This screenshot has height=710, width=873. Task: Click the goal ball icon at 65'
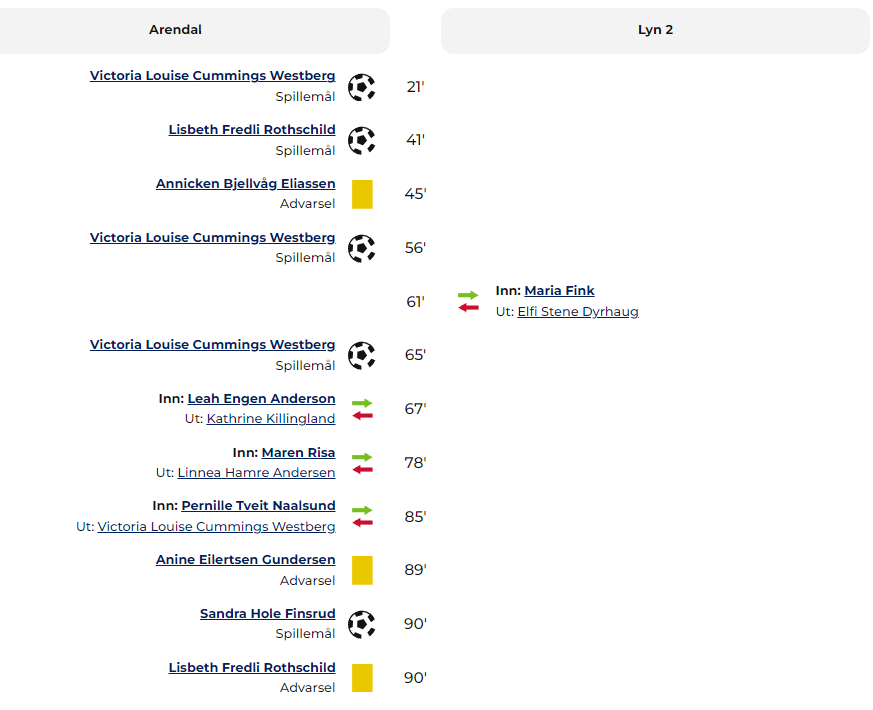362,355
